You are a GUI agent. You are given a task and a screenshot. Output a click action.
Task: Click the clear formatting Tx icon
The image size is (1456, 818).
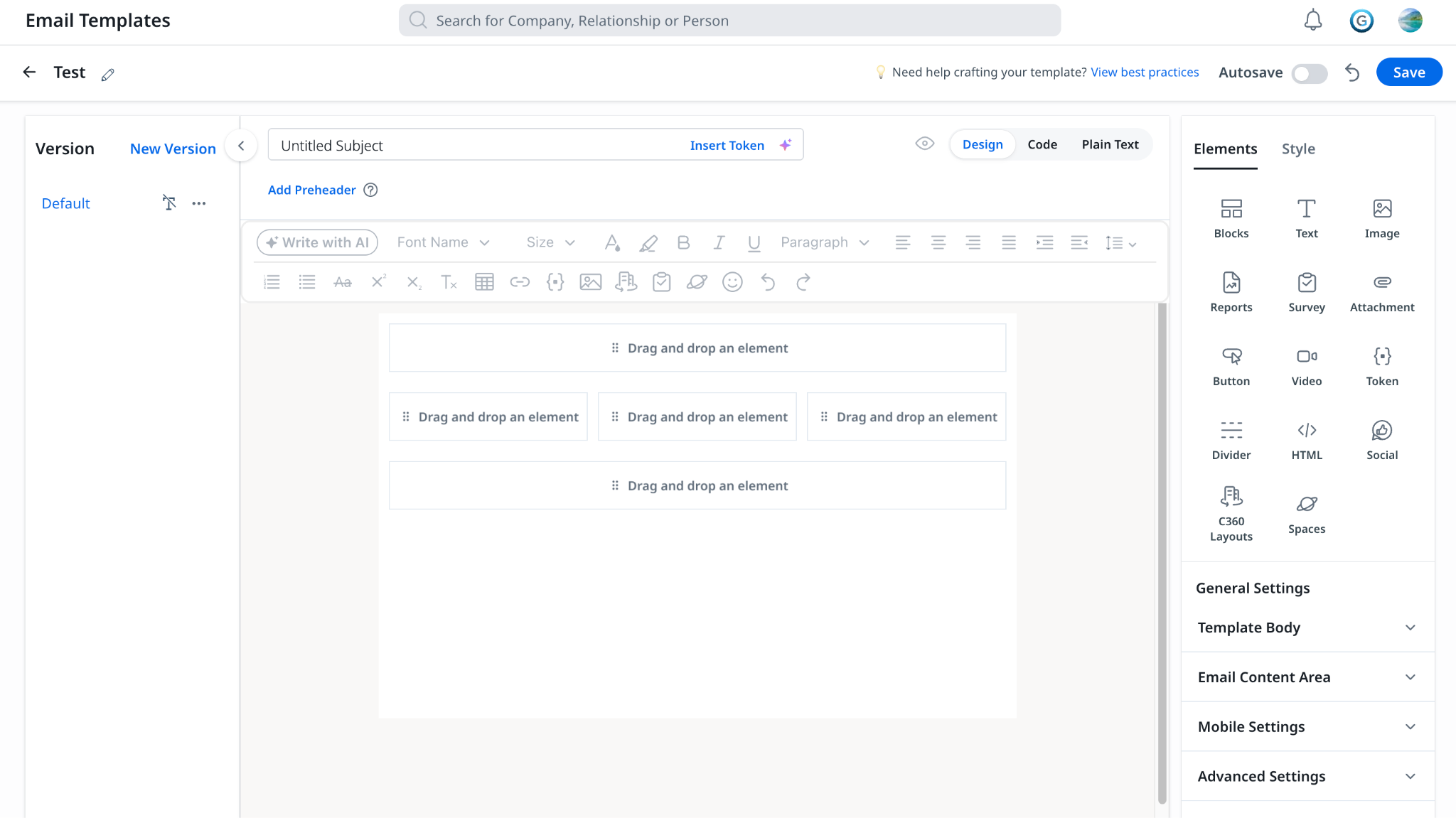(449, 282)
